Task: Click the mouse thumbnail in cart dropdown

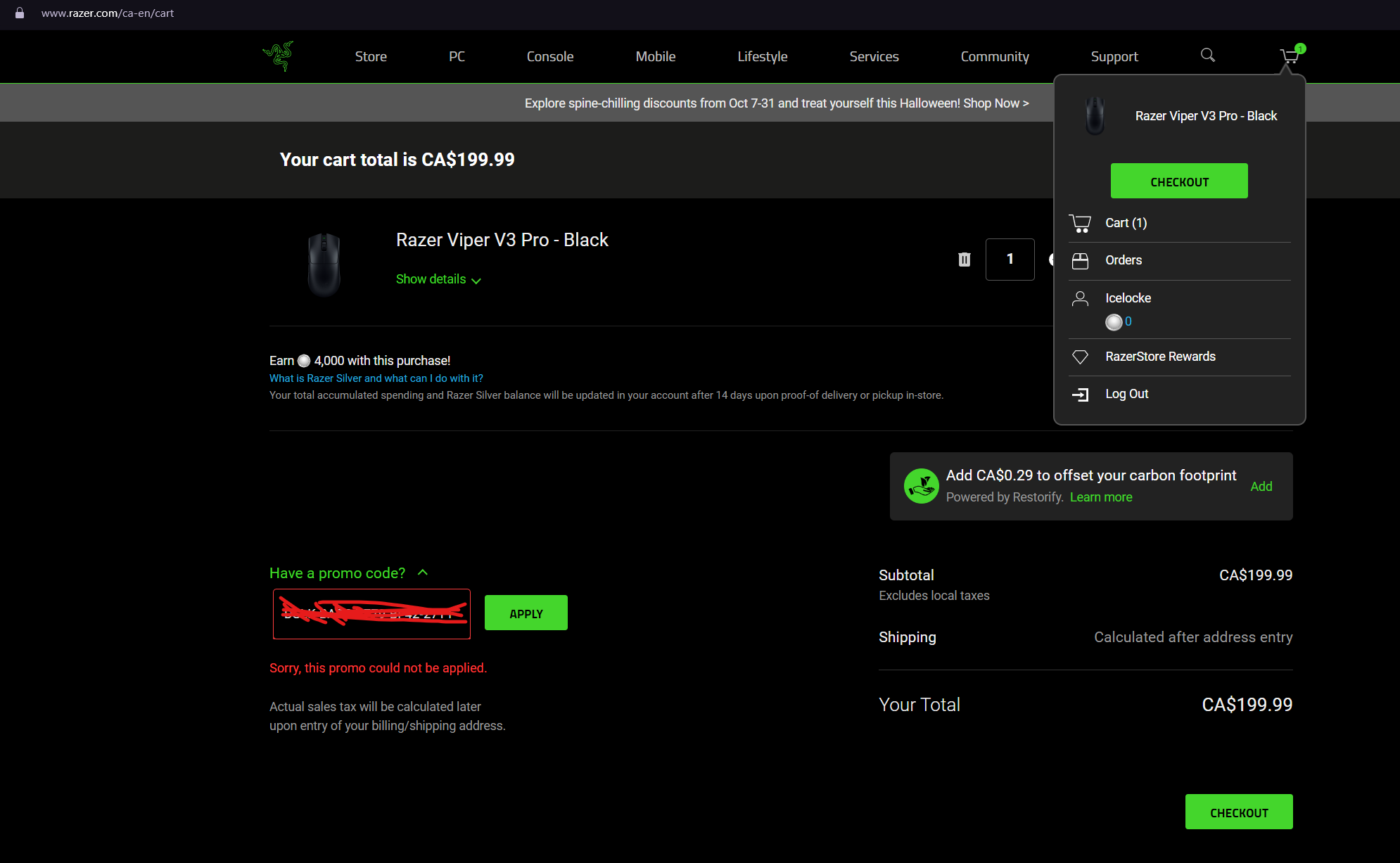Action: (1095, 115)
